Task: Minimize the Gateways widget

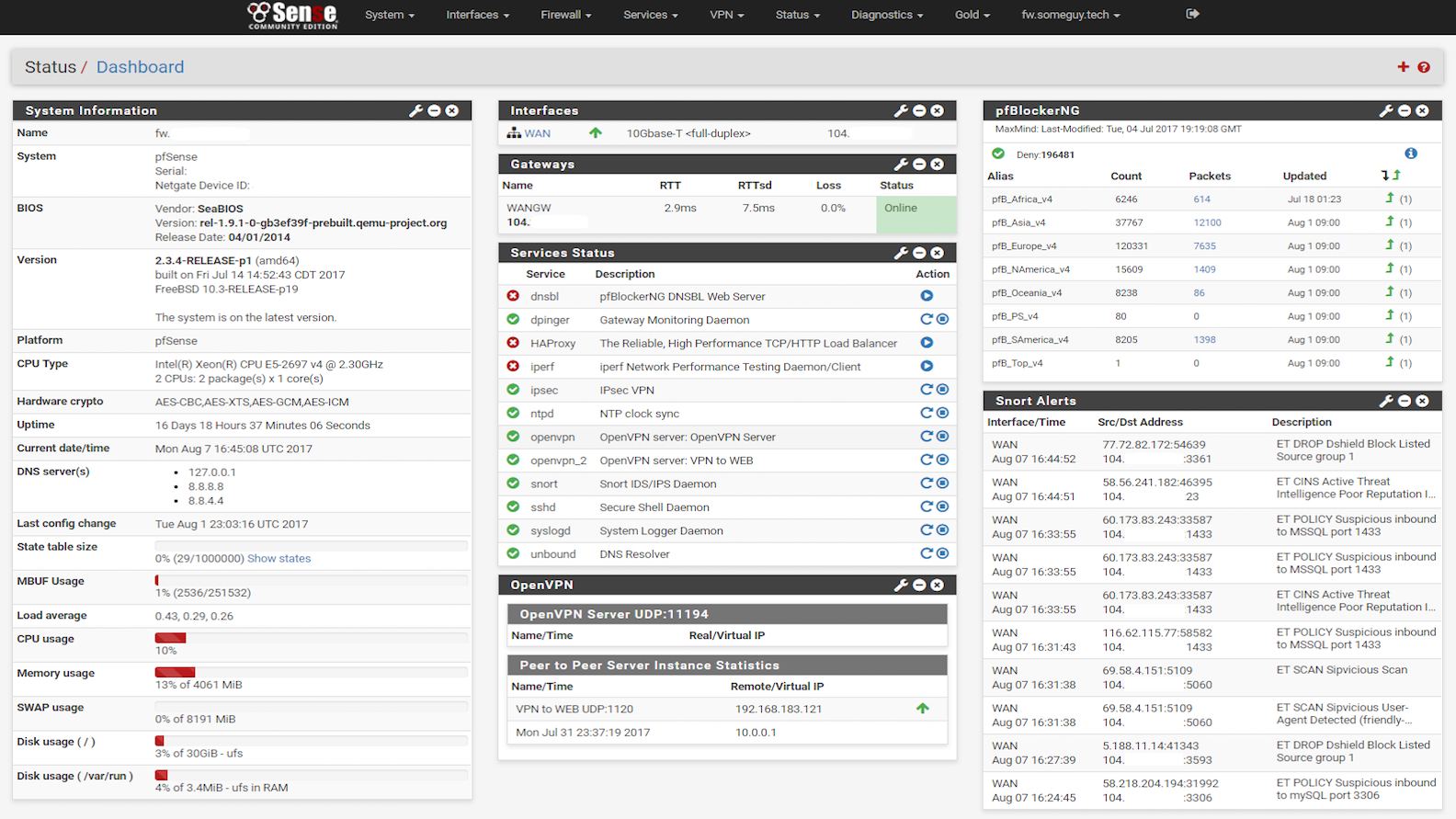Action: pos(919,165)
